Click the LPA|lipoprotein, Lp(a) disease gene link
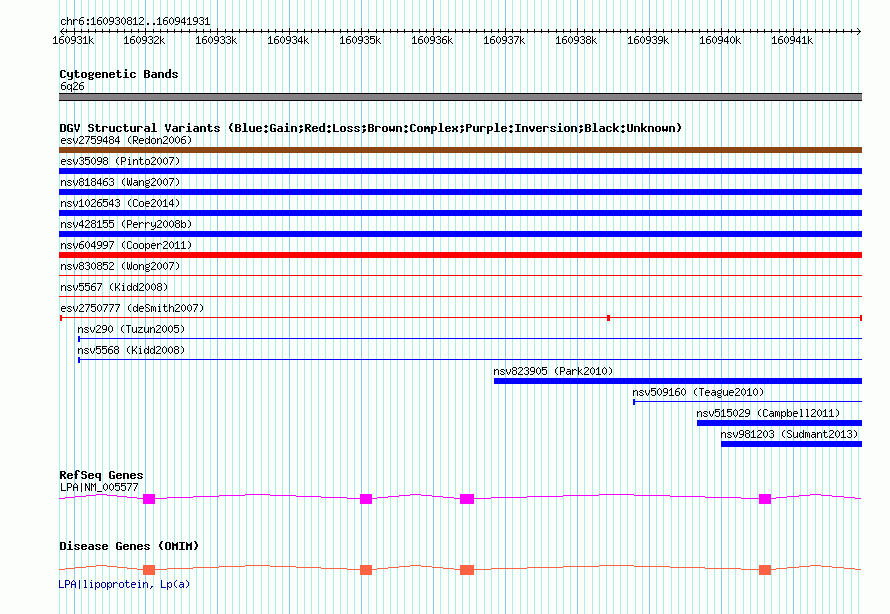890x614 pixels. [124, 583]
